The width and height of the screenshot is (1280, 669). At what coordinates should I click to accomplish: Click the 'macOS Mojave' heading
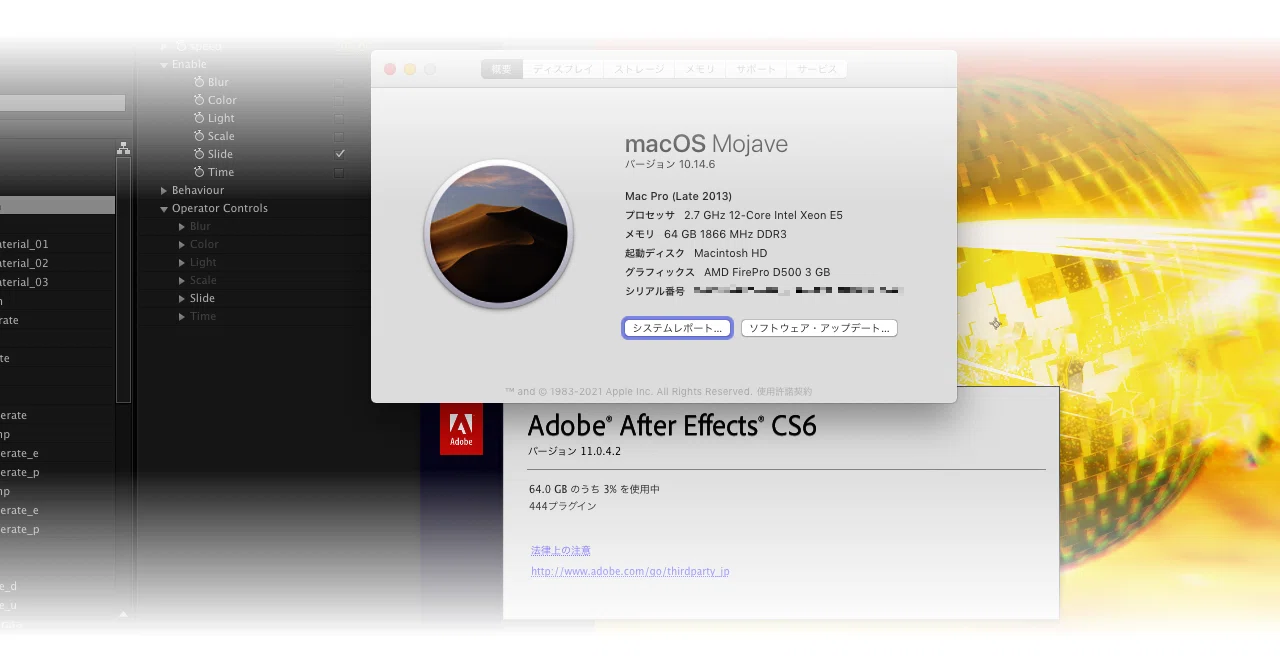706,144
